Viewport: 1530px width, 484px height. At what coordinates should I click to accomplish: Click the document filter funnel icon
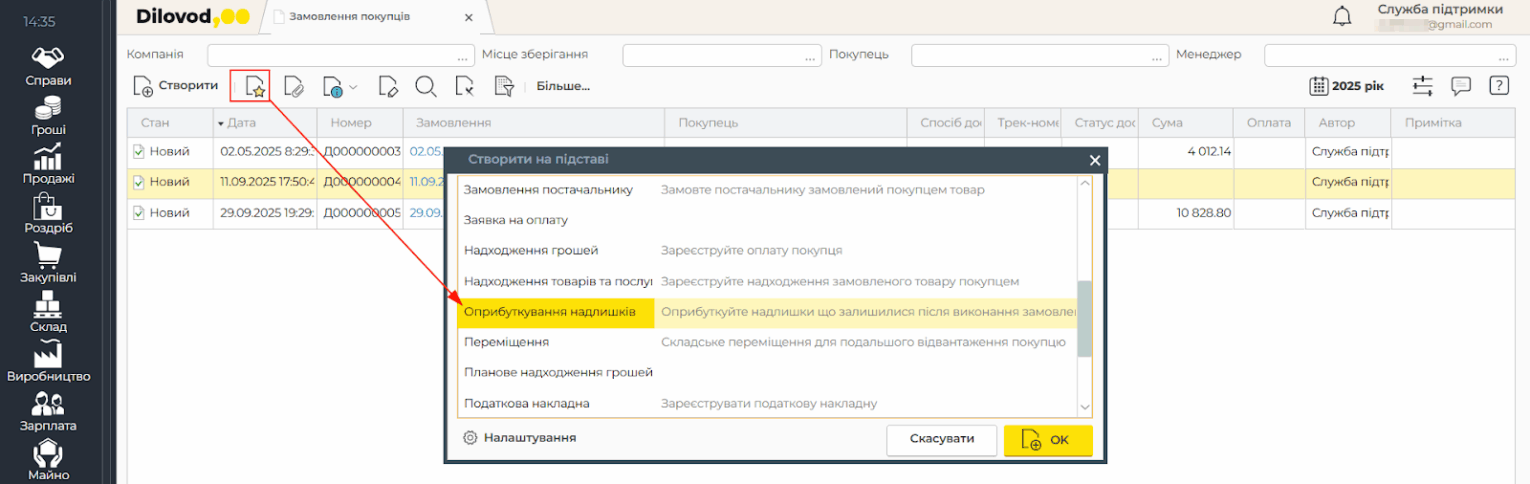click(x=504, y=86)
